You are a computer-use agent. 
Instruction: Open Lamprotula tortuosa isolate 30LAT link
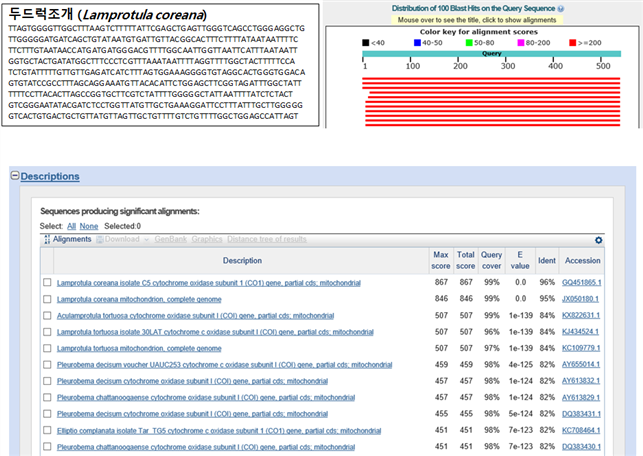215,332
